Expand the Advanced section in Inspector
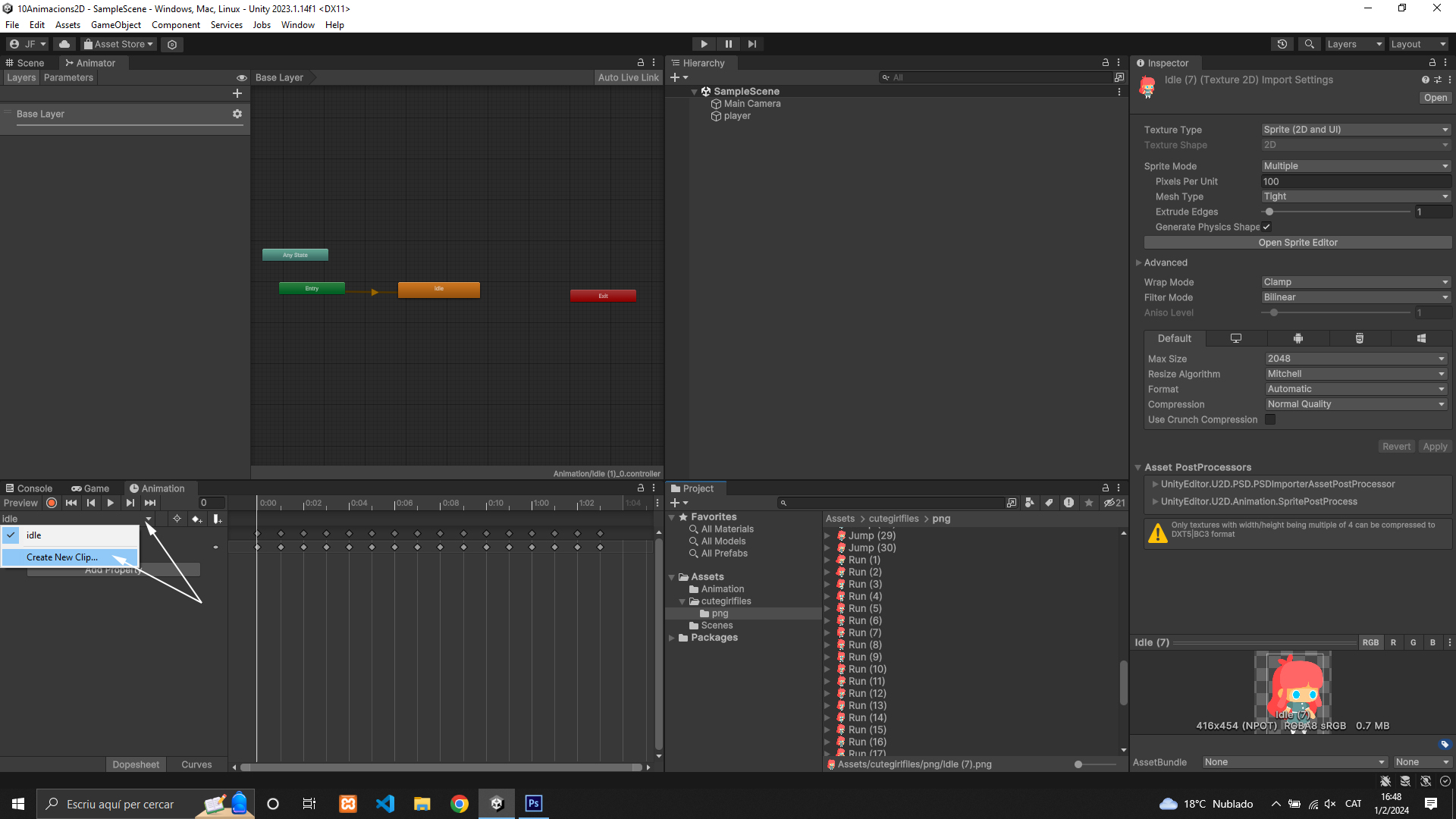Viewport: 1456px width, 819px height. 1166,262
